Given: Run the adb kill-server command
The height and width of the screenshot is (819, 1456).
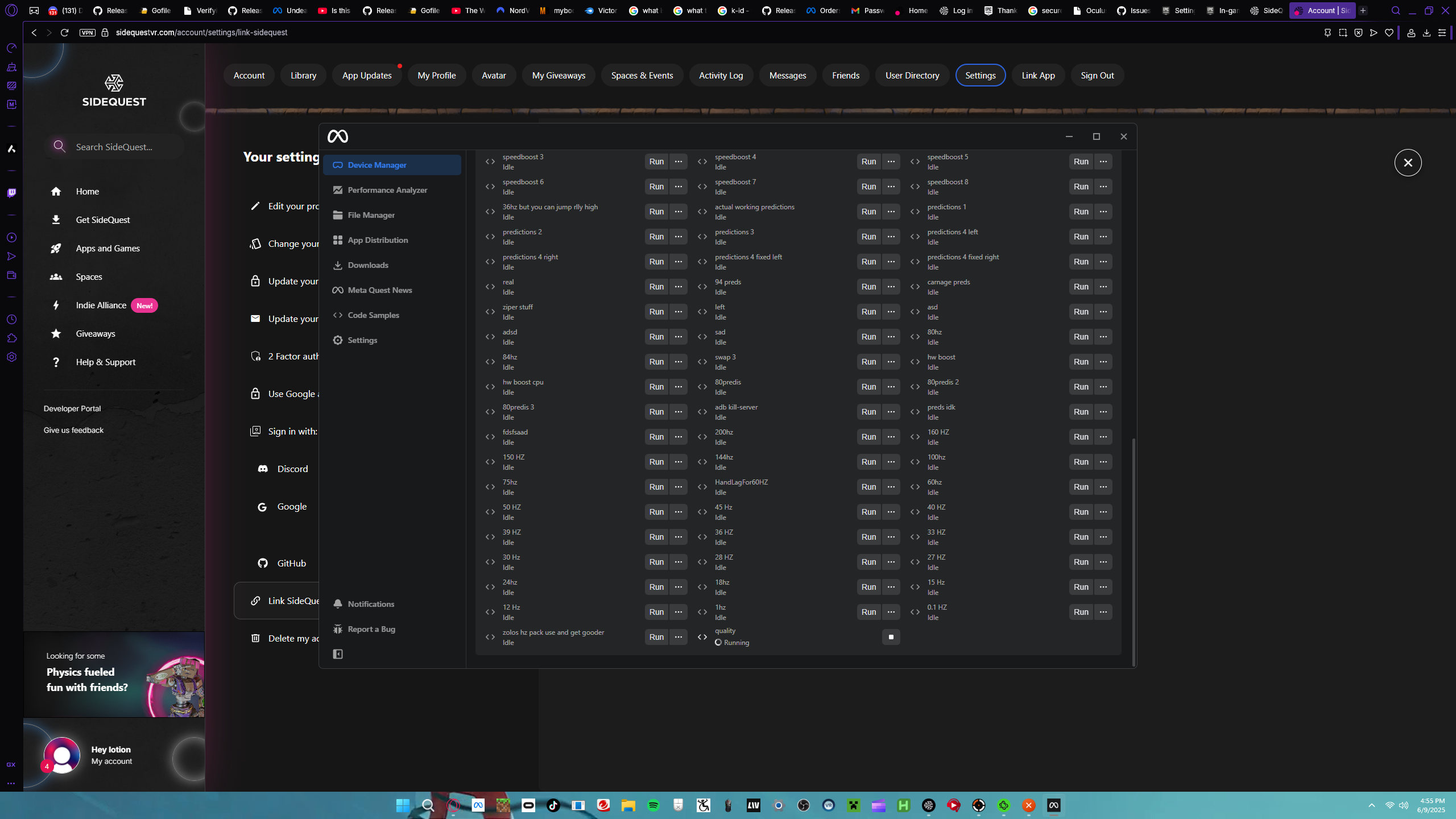Looking at the screenshot, I should click(x=868, y=412).
